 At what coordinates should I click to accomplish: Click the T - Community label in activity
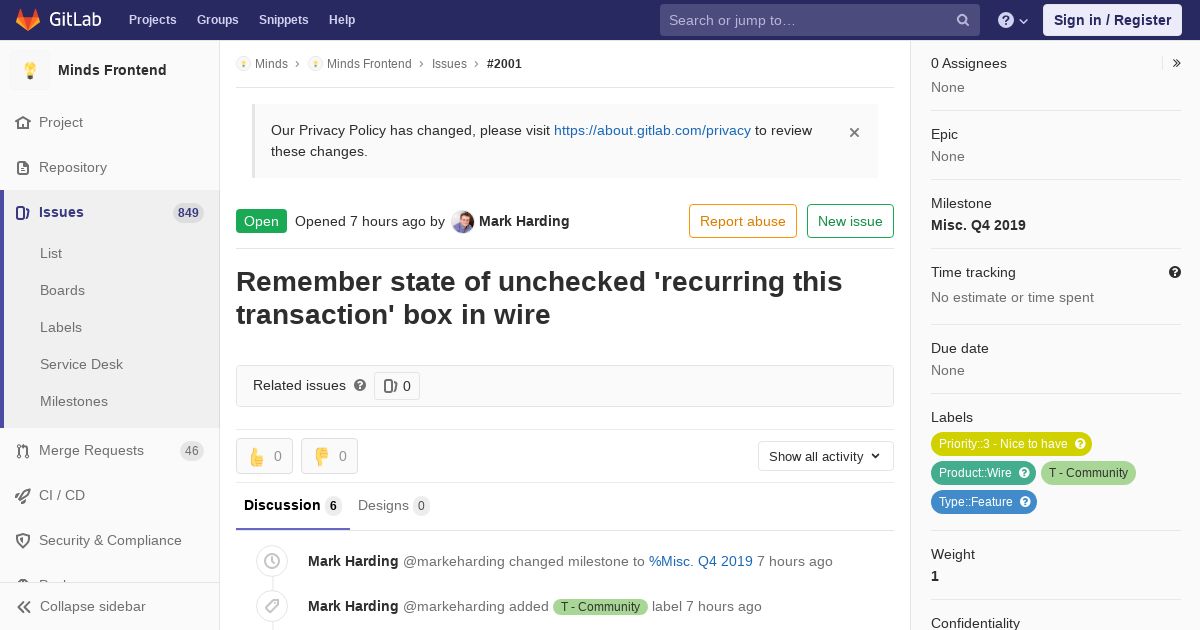(600, 607)
